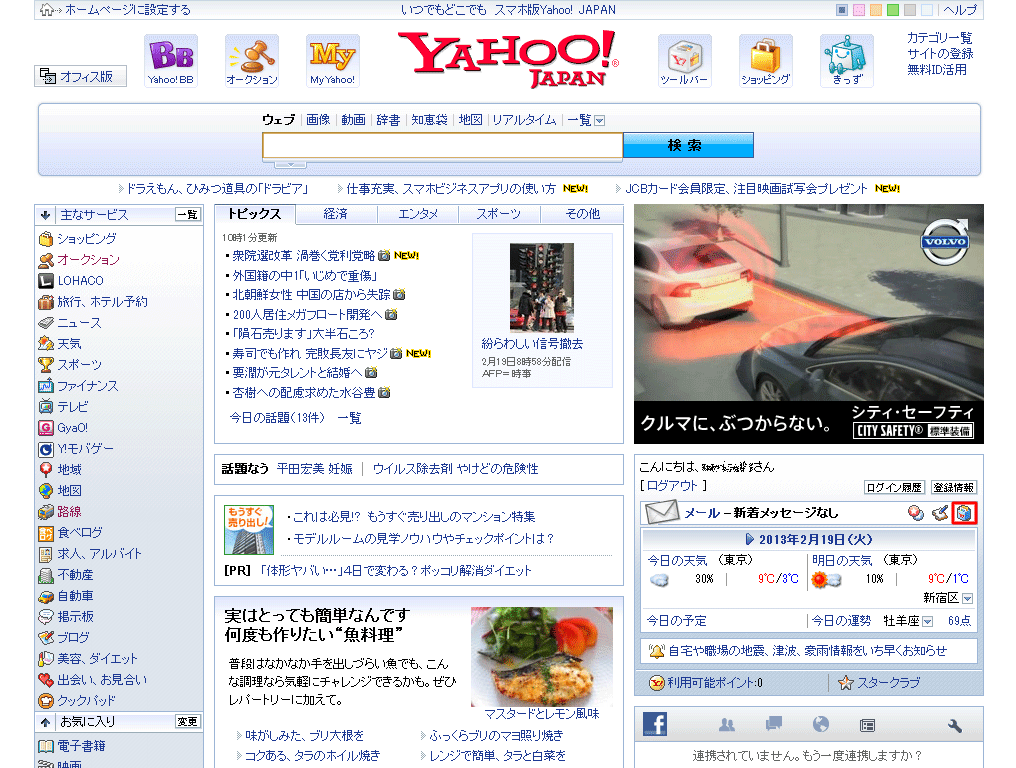Screen dimensions: 1016x768
Task: Open the ツールバー cube icon
Action: tap(684, 60)
